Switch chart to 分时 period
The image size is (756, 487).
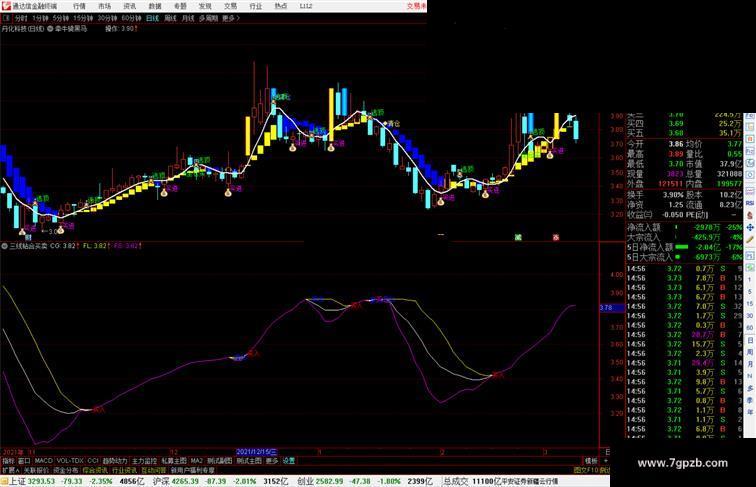(21, 18)
